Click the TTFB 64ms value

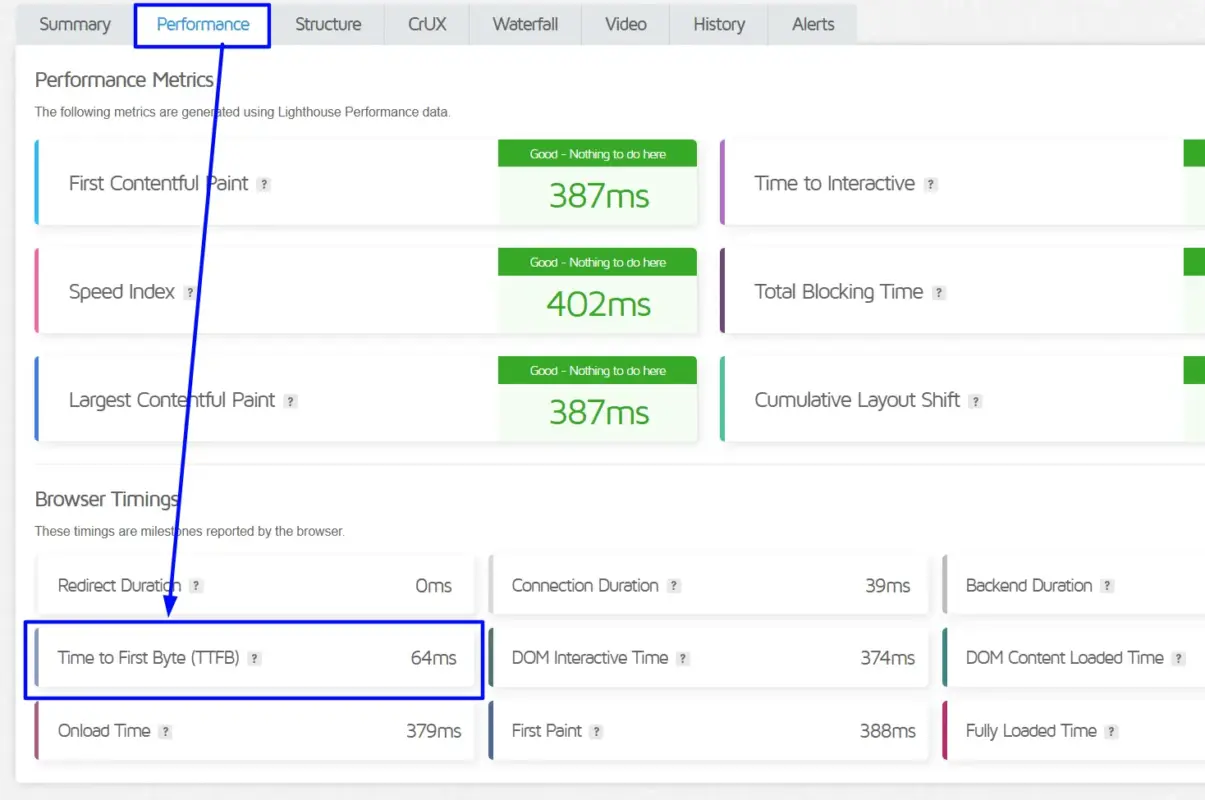click(434, 658)
